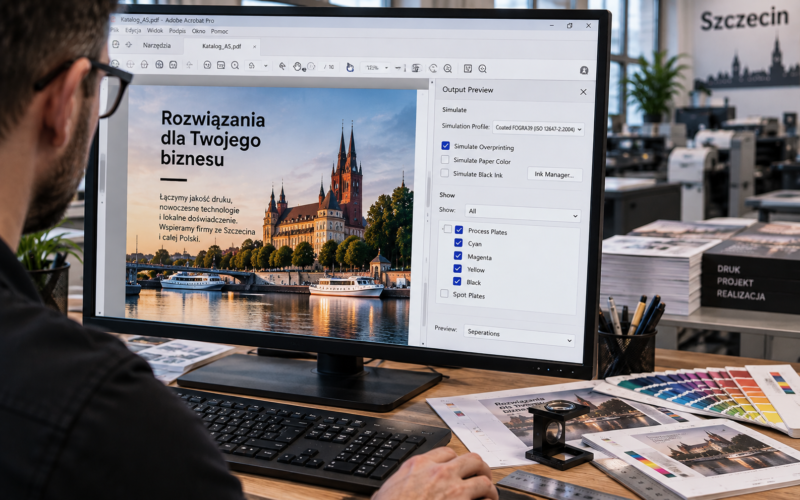Click the comment note icon
Image resolution: width=800 pixels, height=500 pixels.
pos(468,68)
